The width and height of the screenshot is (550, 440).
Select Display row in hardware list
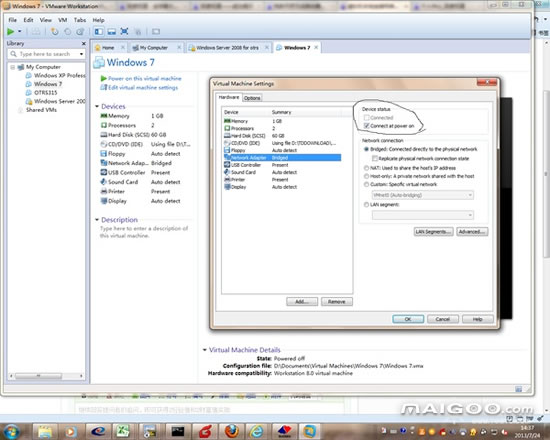(x=282, y=187)
